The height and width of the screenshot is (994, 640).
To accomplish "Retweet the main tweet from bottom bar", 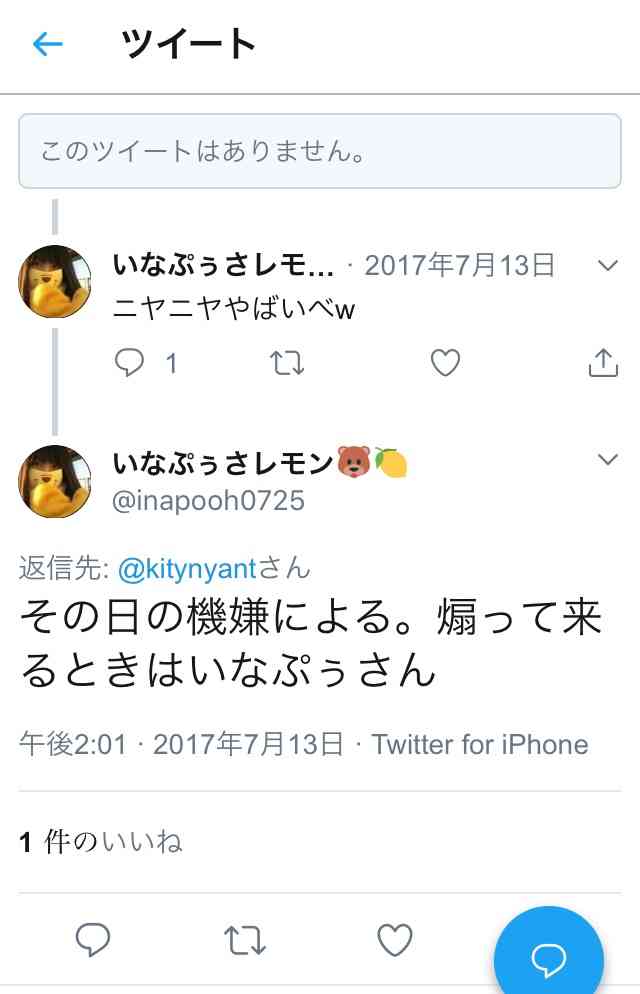I will [245, 940].
